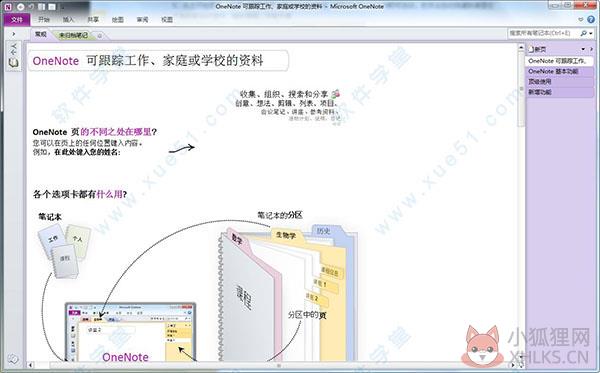Screen dimensions: 600x373
Task: Click the Dock to Desktop icon
Action: click(42, 7)
